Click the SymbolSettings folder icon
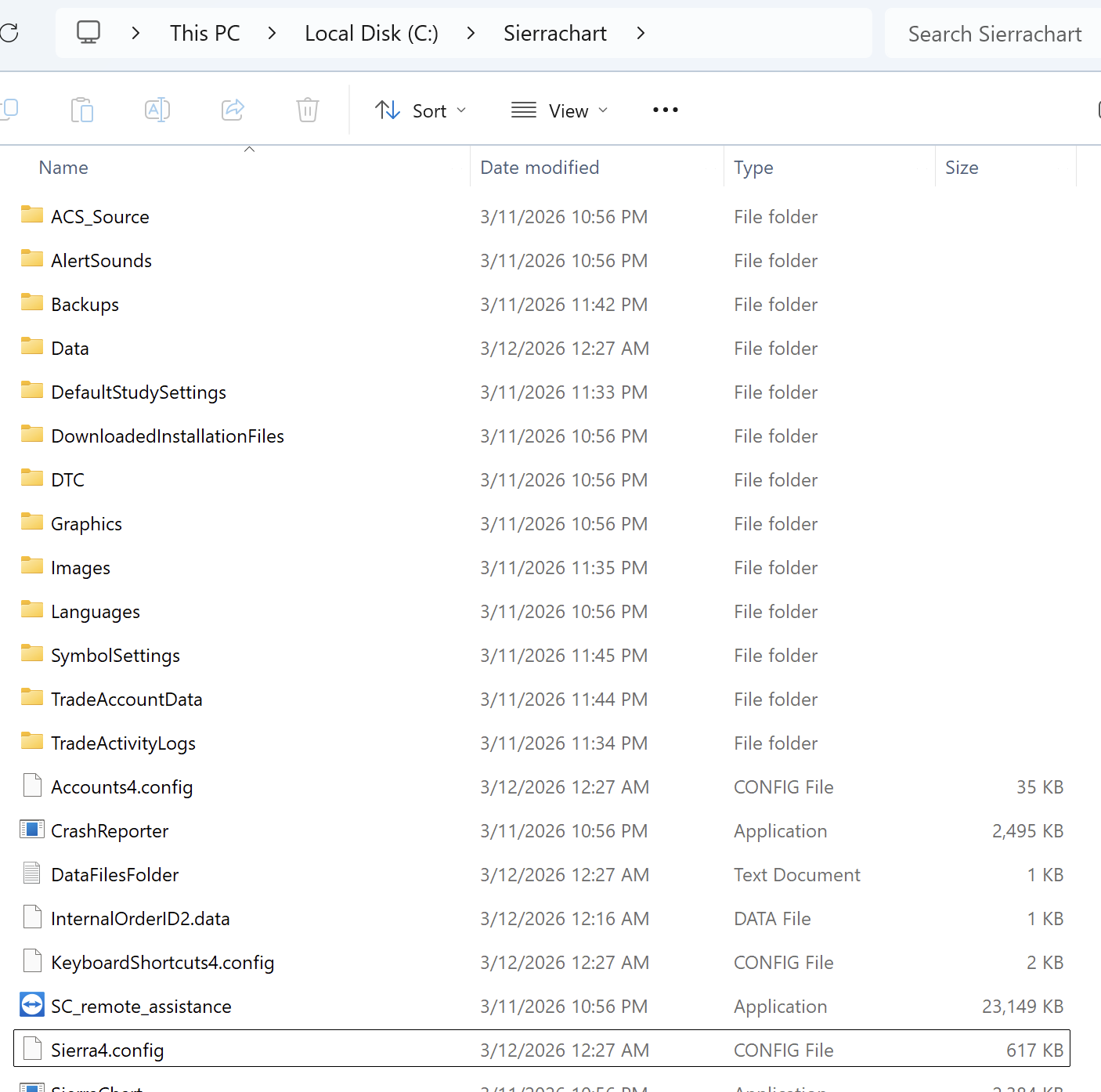Viewport: 1101px width, 1092px height. click(x=32, y=653)
